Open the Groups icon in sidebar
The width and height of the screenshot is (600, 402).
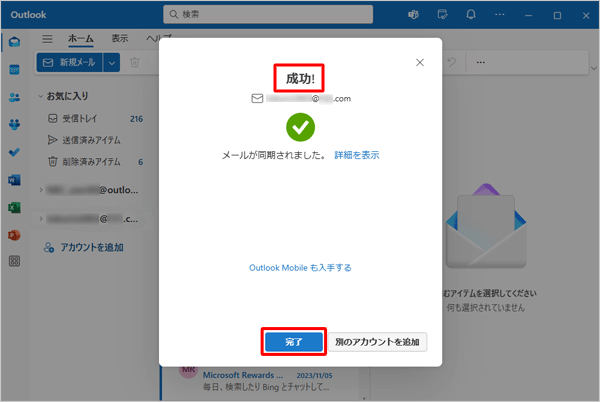tap(14, 124)
